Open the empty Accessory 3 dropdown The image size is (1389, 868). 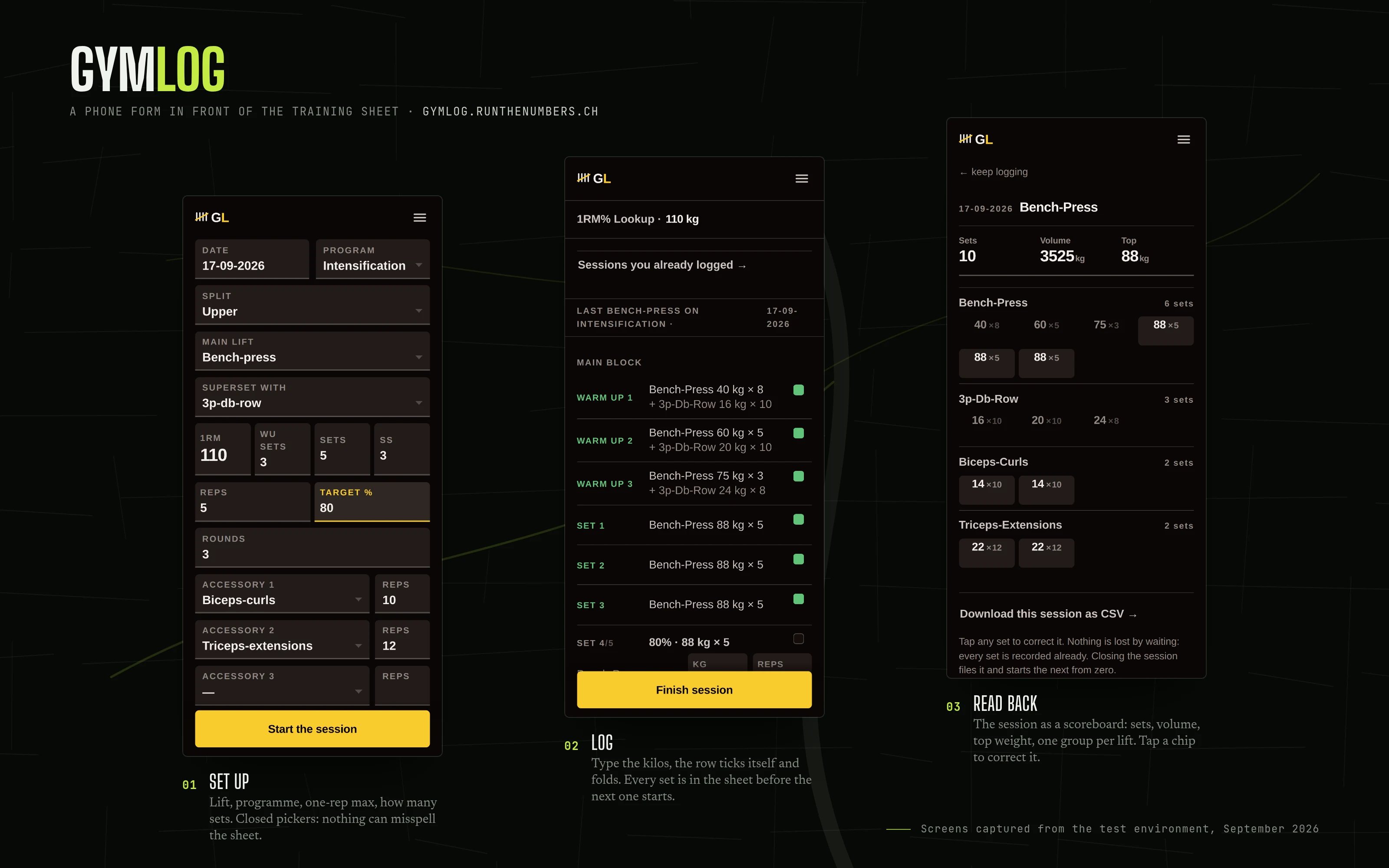(x=282, y=685)
